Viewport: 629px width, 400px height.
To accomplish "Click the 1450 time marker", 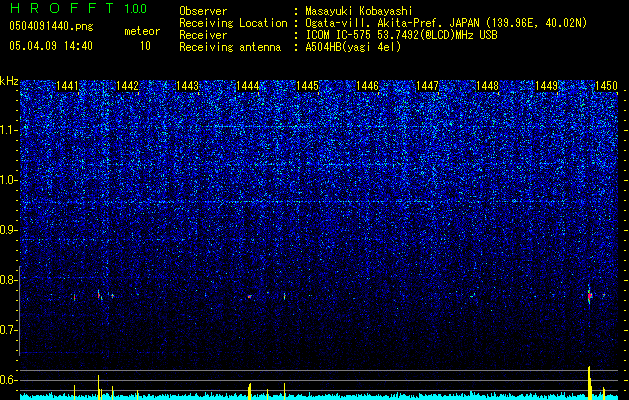I will point(606,86).
